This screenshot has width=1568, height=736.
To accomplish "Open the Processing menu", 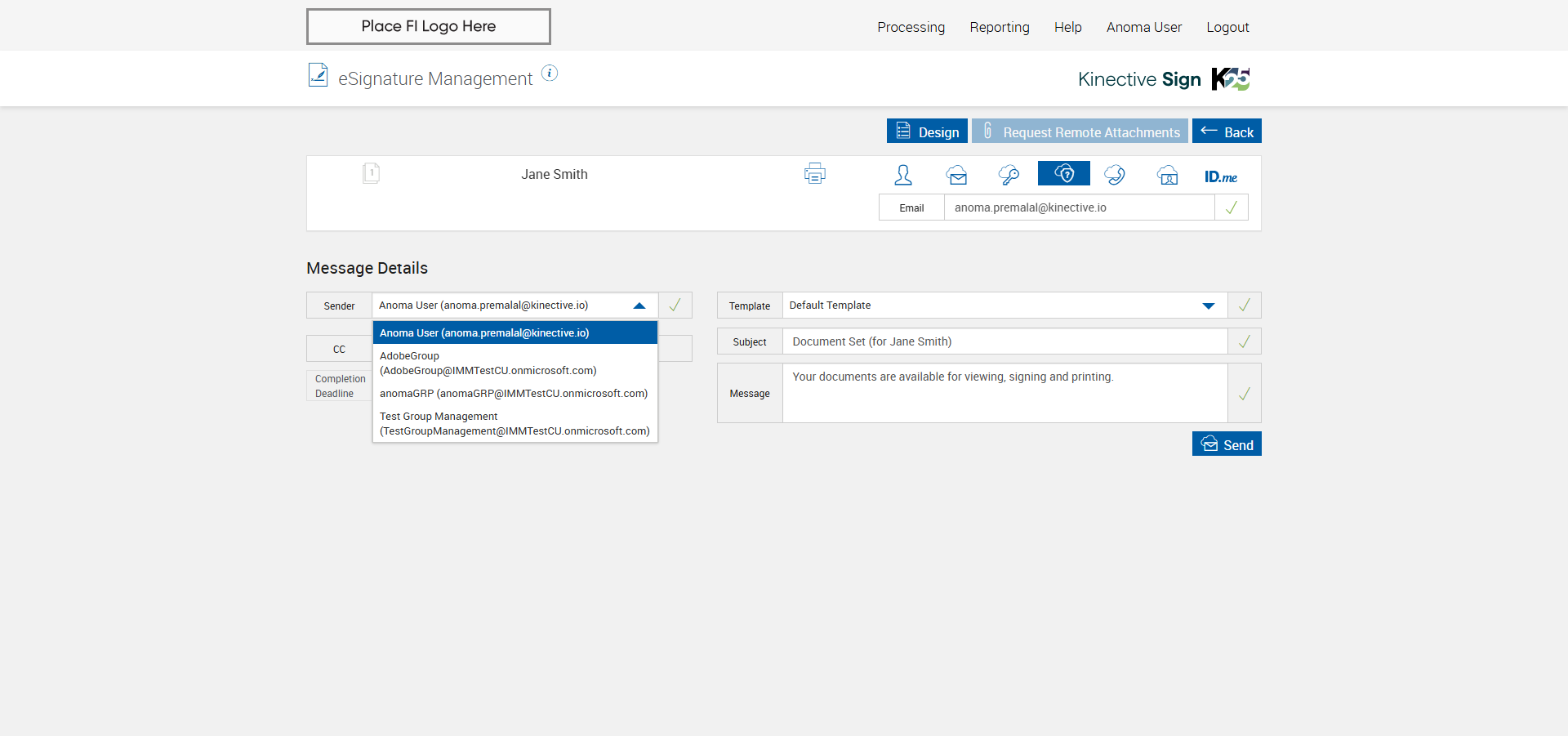I will [911, 27].
